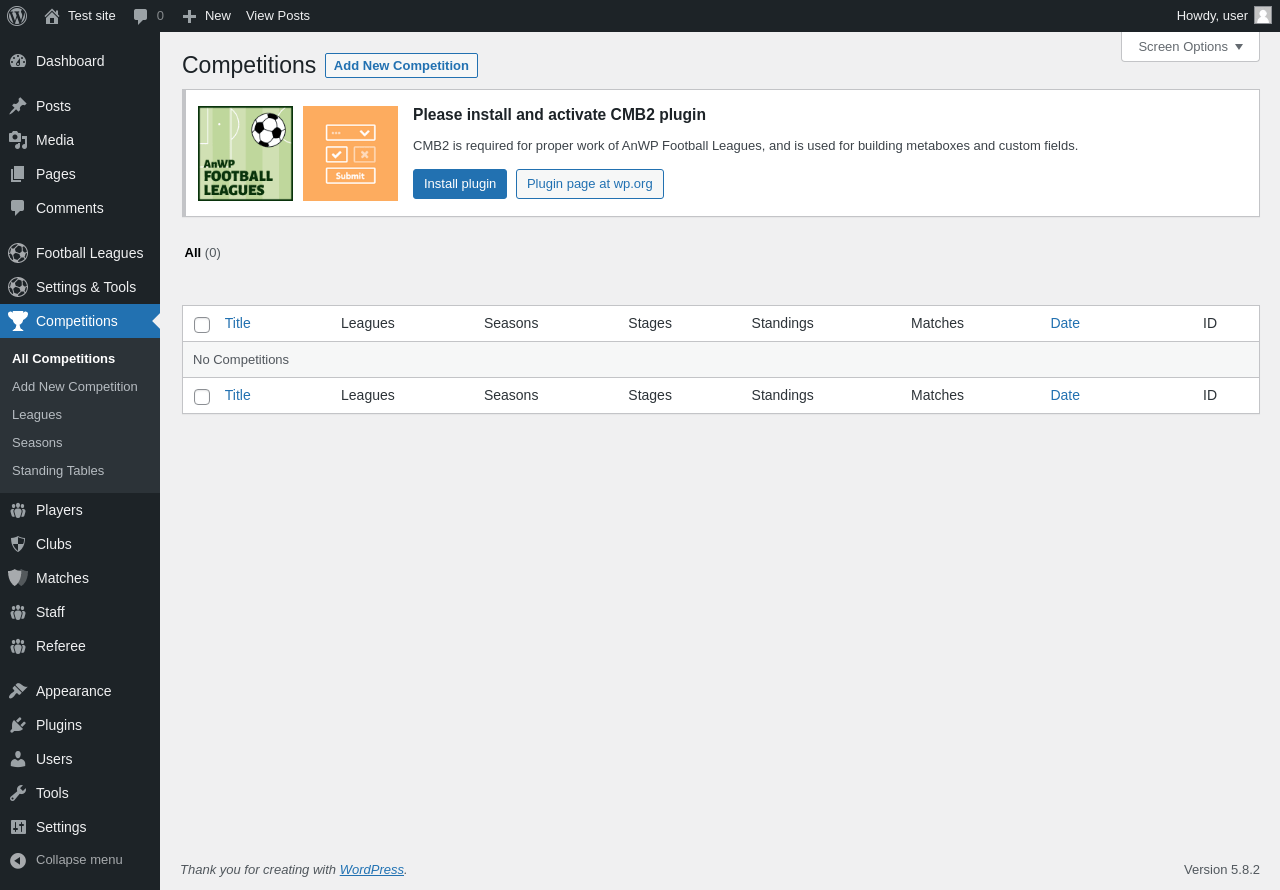The height and width of the screenshot is (890, 1280).
Task: Click the Matches column header in table
Action: pyautogui.click(x=937, y=323)
